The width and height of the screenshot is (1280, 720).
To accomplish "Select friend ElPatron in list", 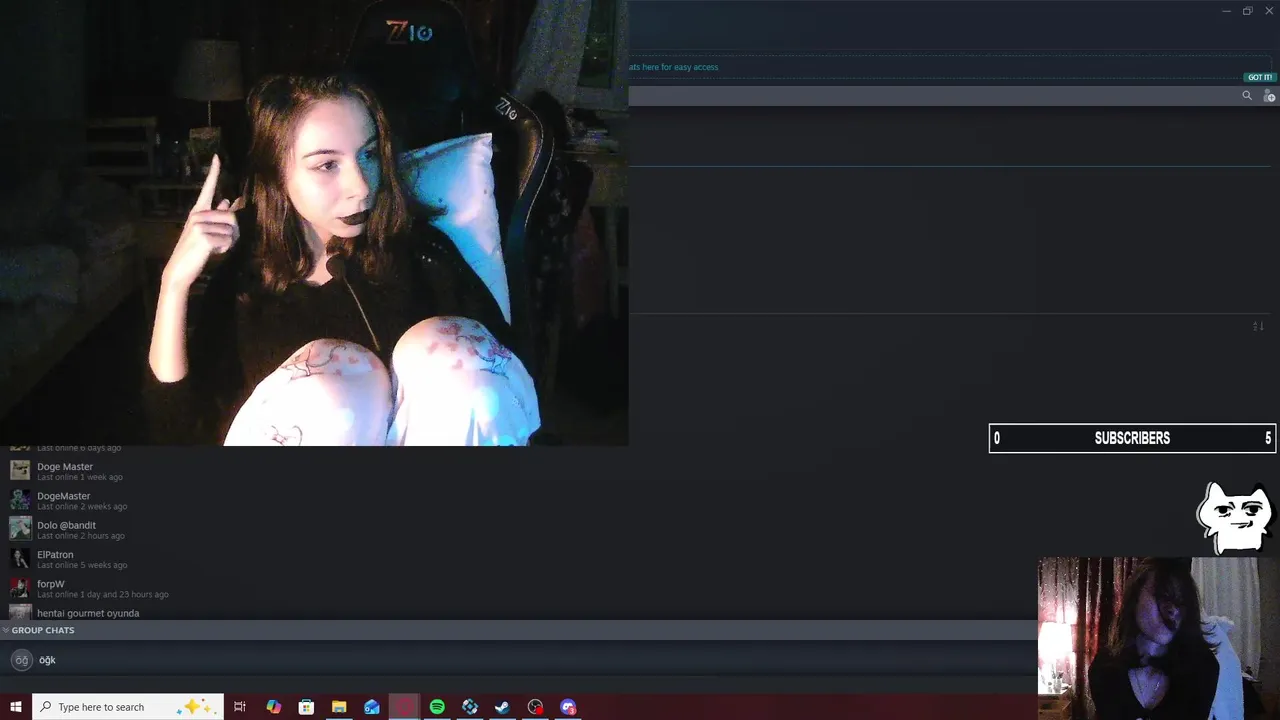I will click(55, 555).
